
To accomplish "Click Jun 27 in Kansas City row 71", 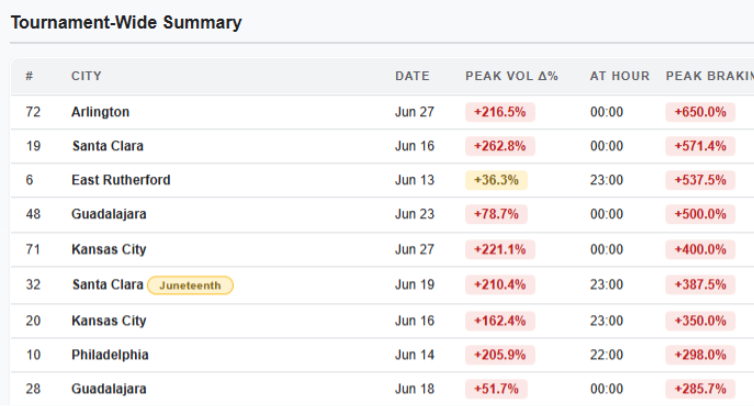I will [x=415, y=250].
